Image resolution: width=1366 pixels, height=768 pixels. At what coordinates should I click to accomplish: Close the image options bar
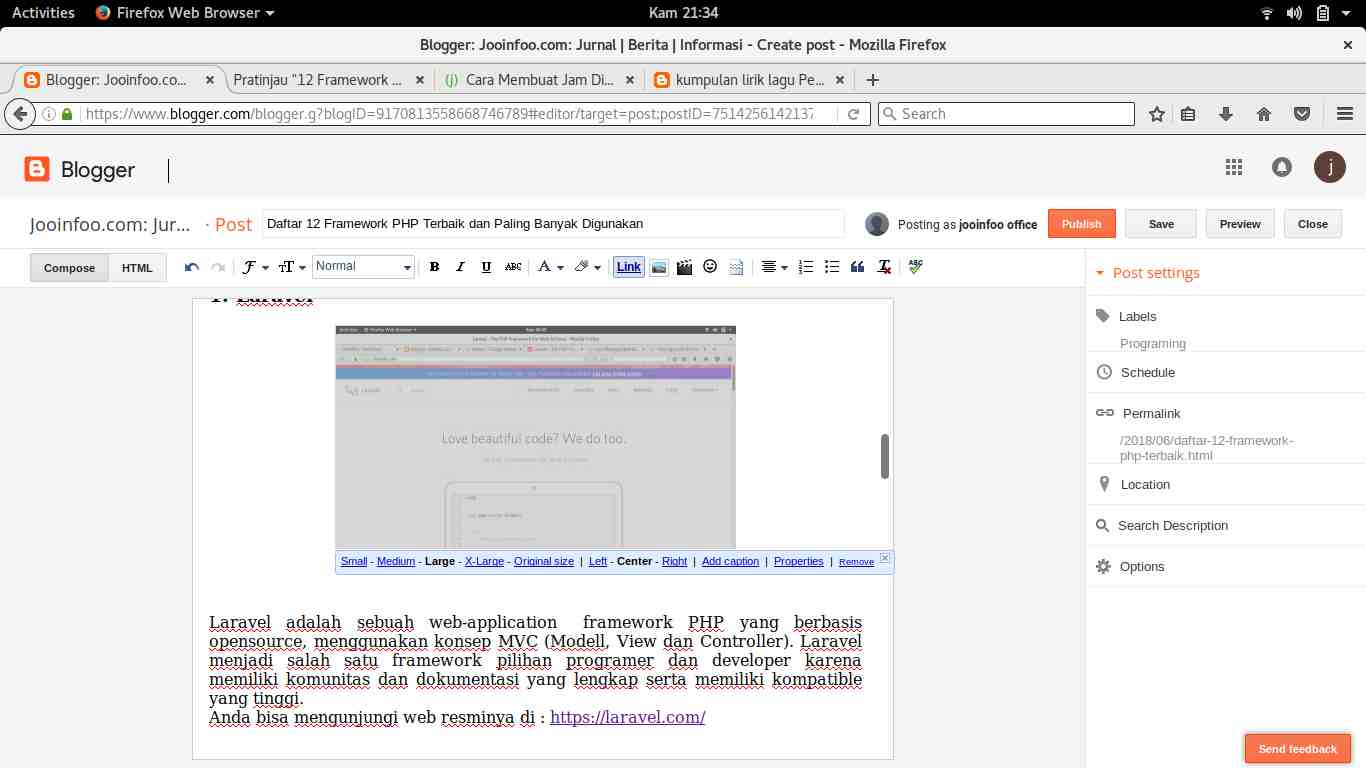[x=885, y=558]
